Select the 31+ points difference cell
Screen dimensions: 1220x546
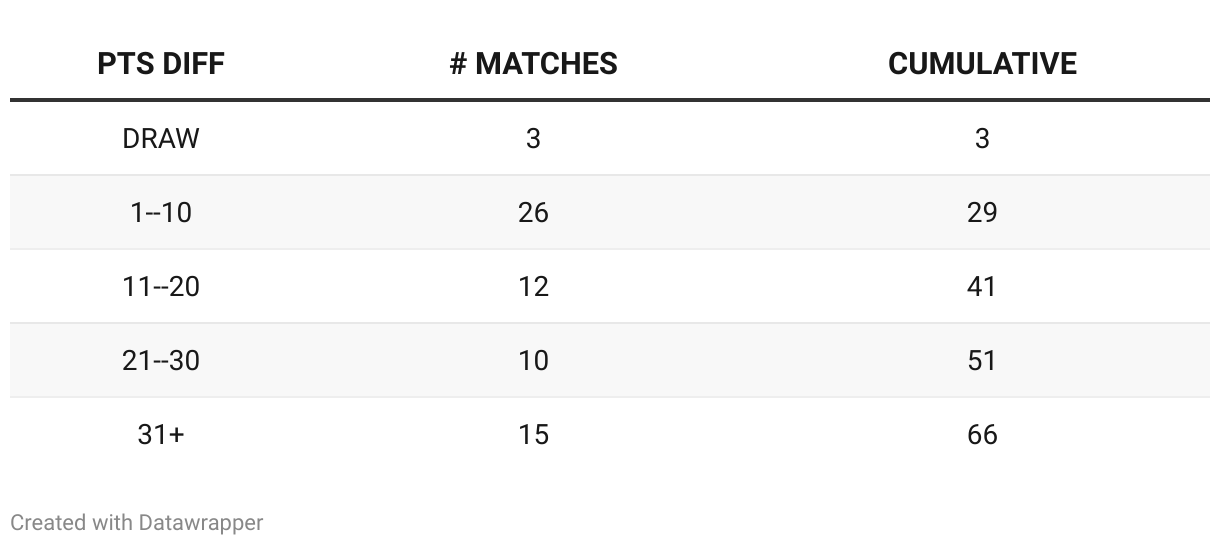(x=161, y=434)
